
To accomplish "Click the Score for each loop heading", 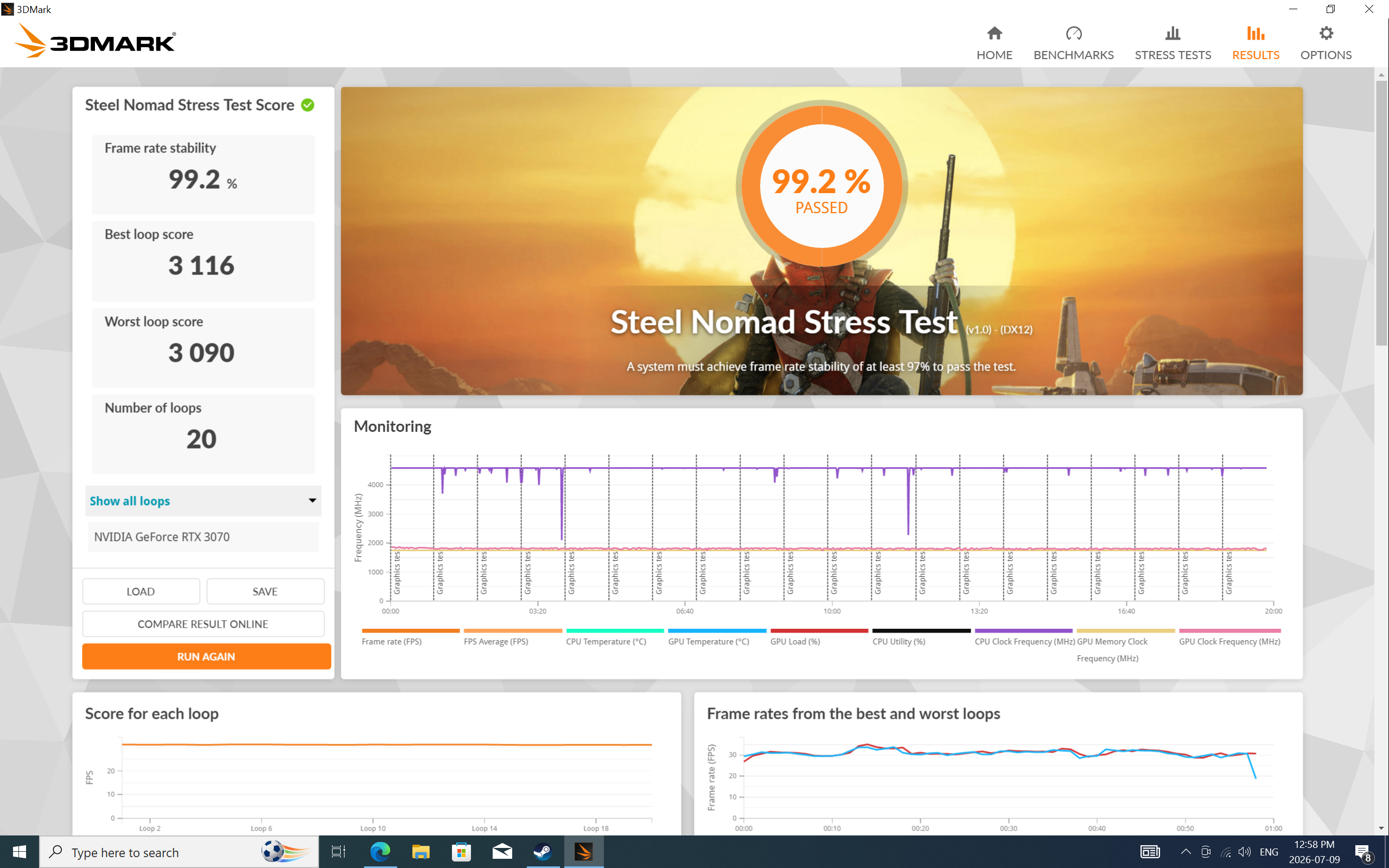I will [x=151, y=713].
